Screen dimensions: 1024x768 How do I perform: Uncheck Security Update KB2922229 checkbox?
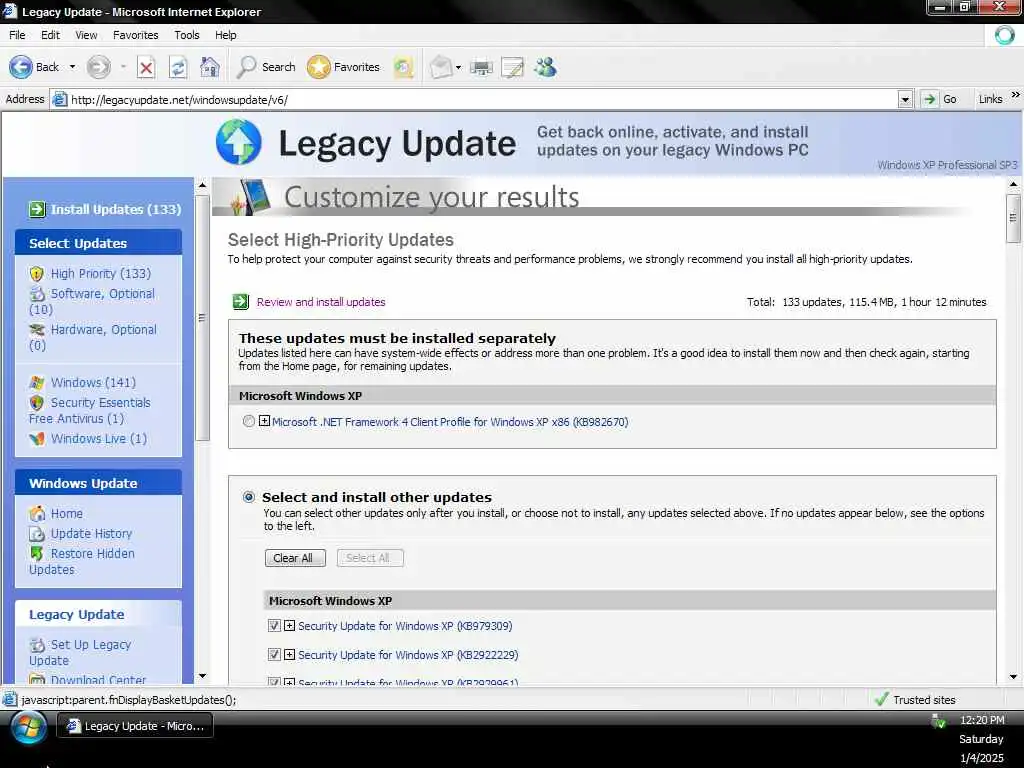274,654
